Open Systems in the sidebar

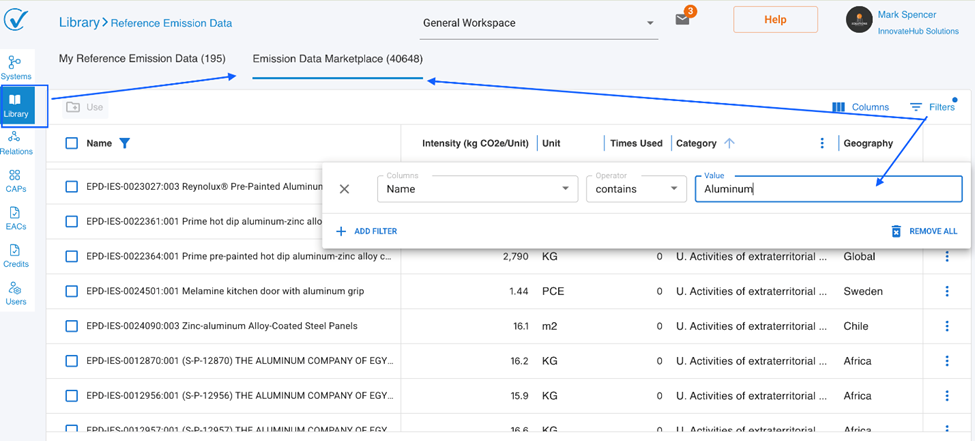(16, 67)
